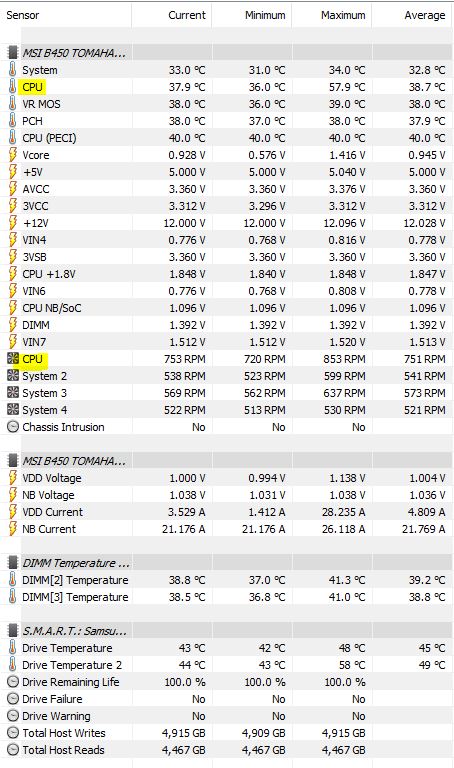Screen dimensions: 454x768
Task: Click the thermometer icon beside System
Action: 13,70
